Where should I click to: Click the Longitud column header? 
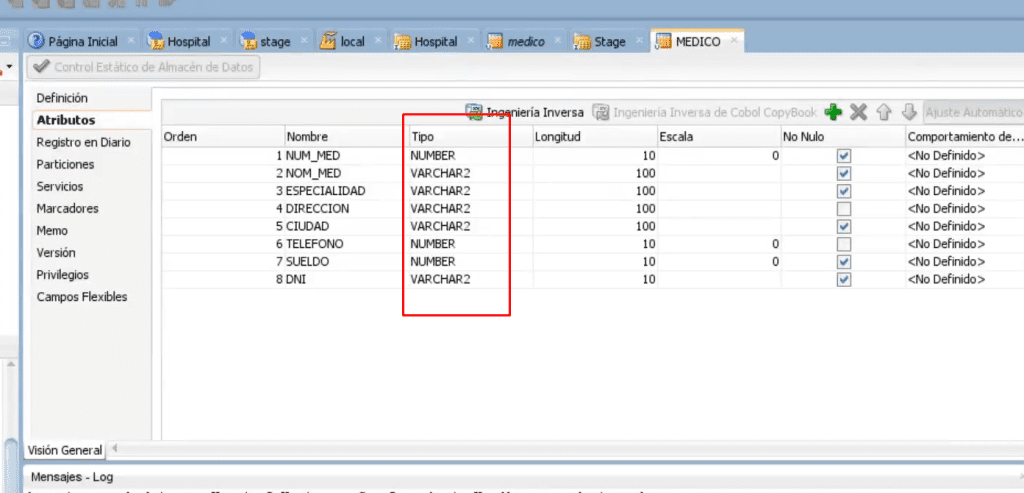(595, 137)
